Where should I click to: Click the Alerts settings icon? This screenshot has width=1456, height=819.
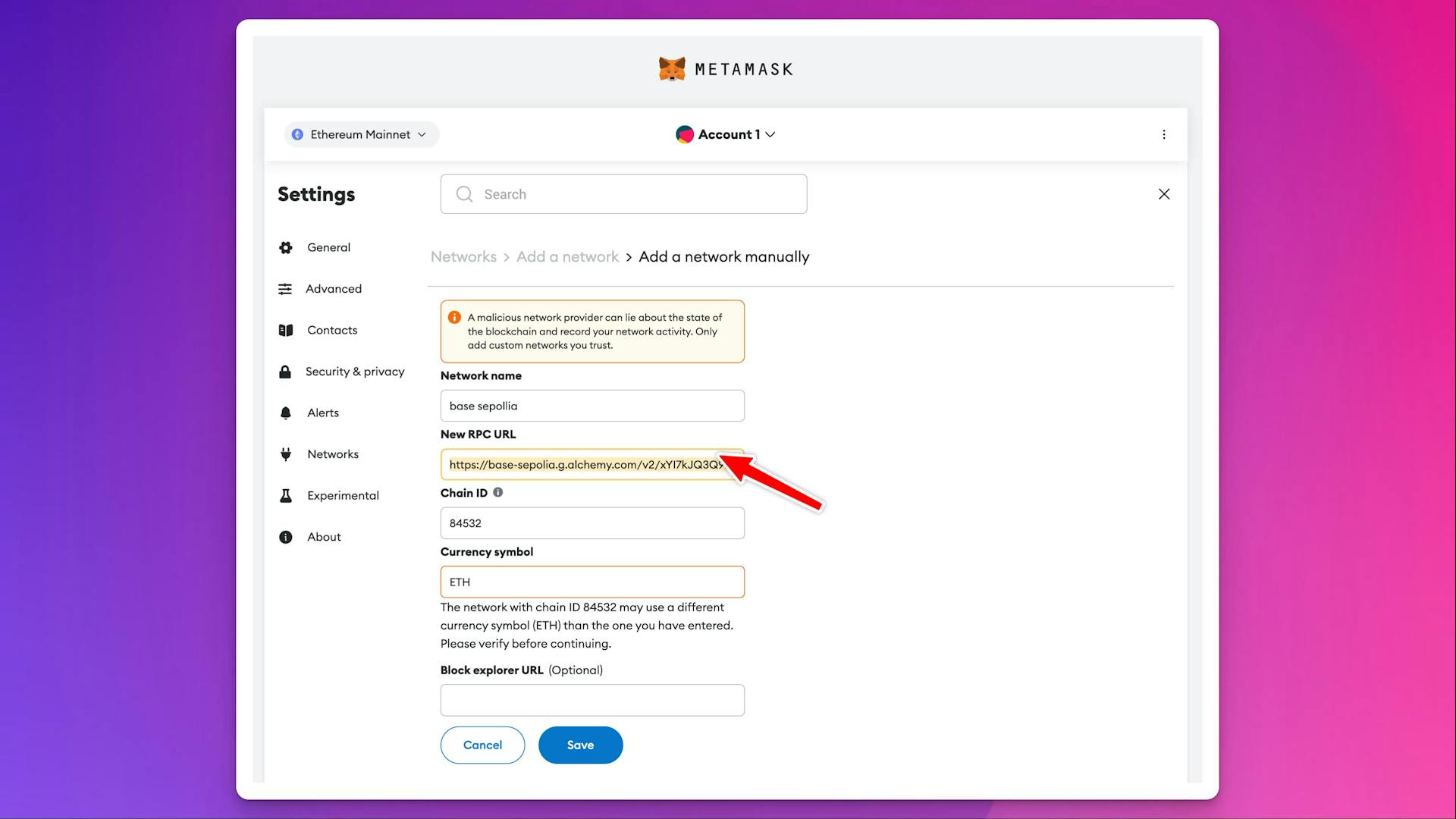[x=286, y=412]
